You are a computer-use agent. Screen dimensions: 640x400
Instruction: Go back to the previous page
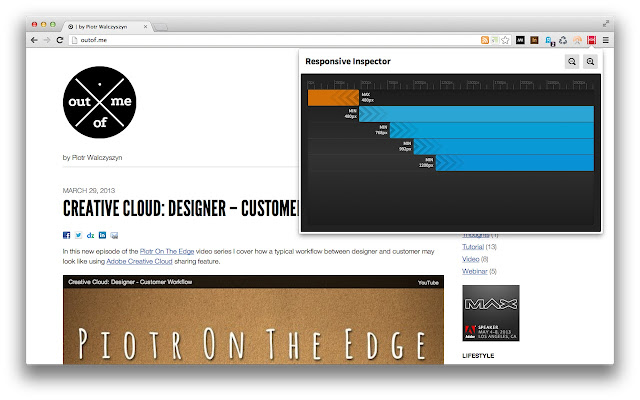tap(34, 40)
